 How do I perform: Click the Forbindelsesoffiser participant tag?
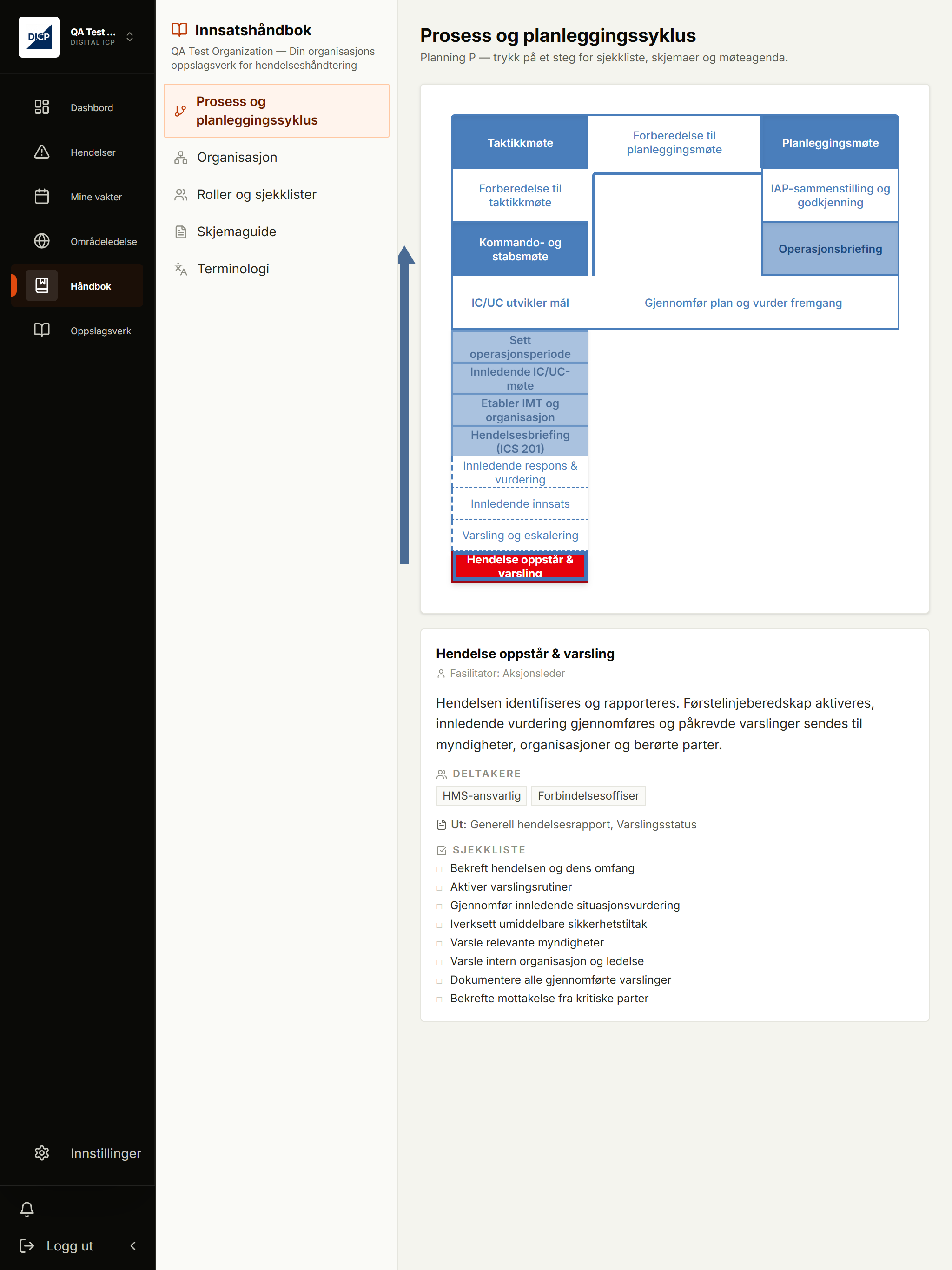click(588, 795)
